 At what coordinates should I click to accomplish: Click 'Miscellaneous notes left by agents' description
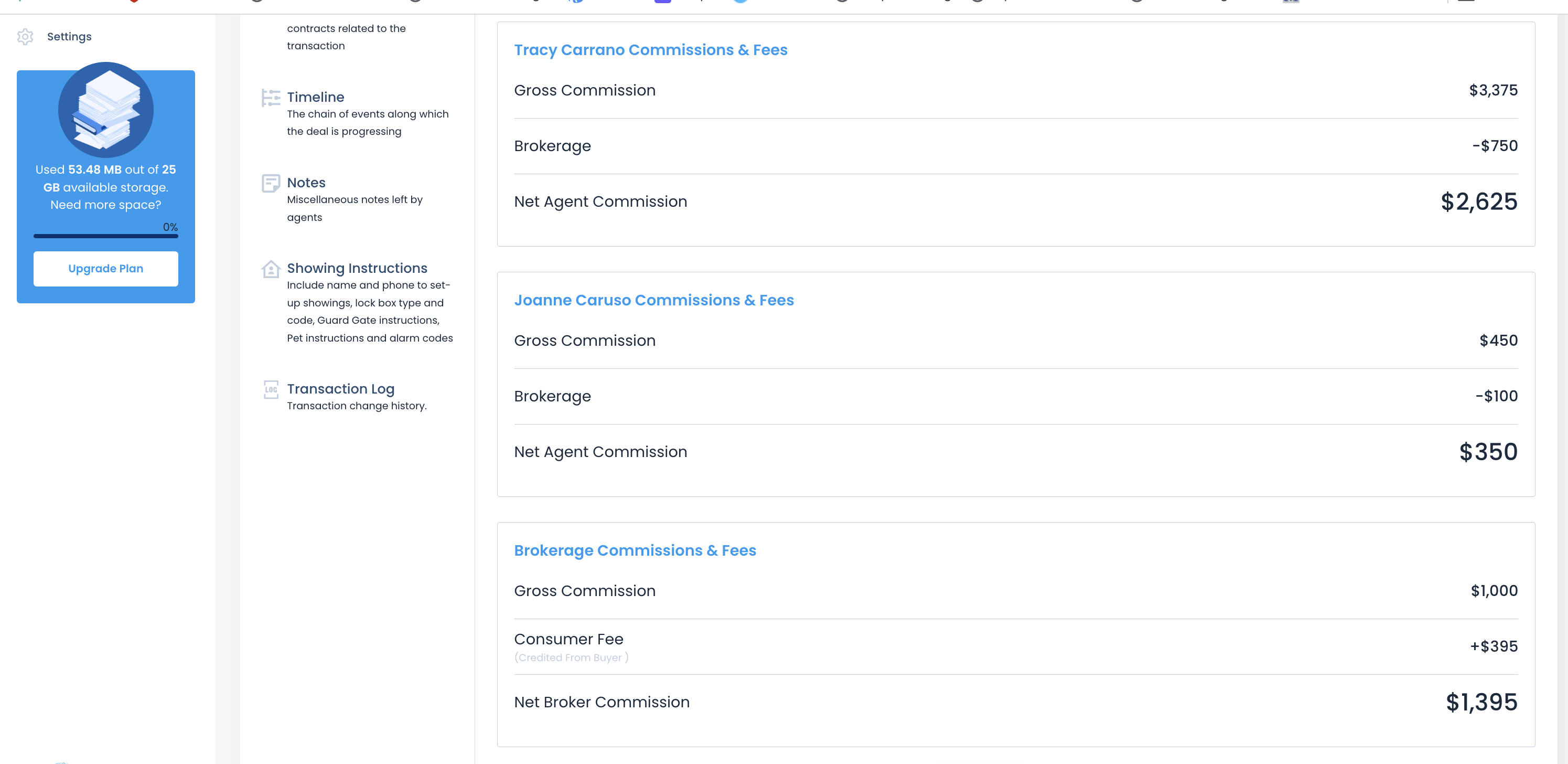(x=355, y=208)
